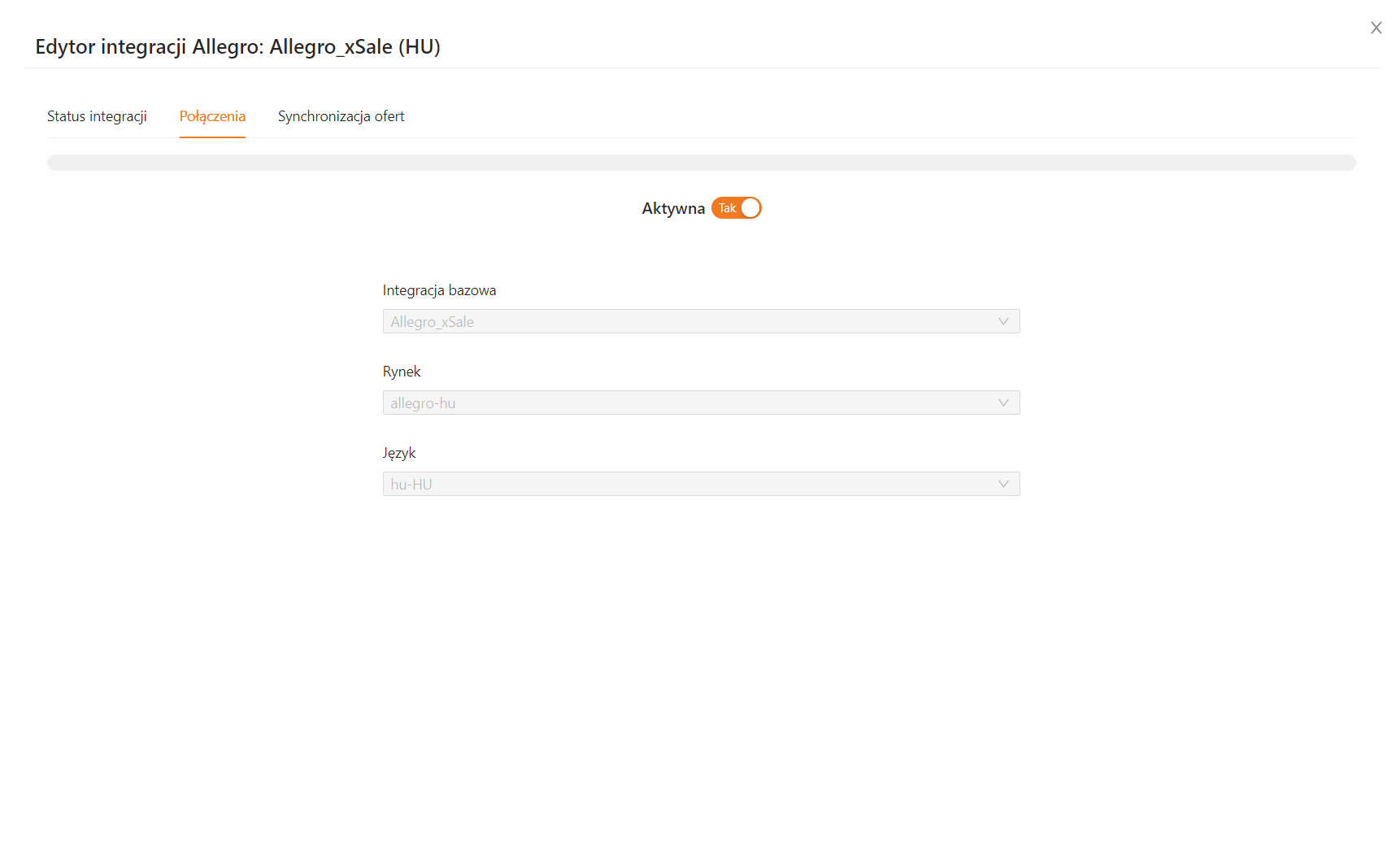Click the chevron arrow in the Język field
Image resolution: width=1400 pixels, height=844 pixels.
pyautogui.click(x=1003, y=484)
